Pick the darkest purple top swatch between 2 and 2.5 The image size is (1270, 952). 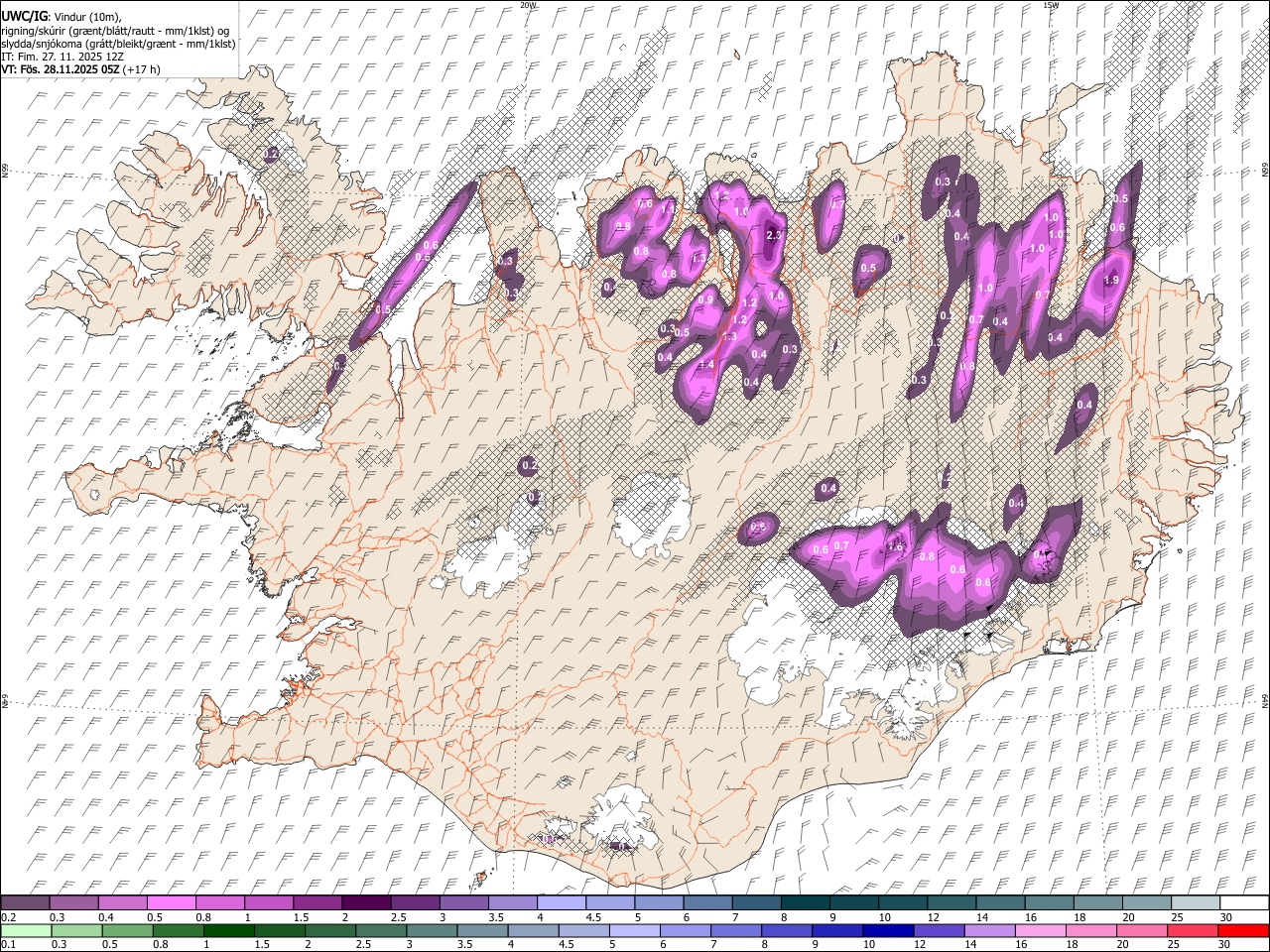point(366,903)
